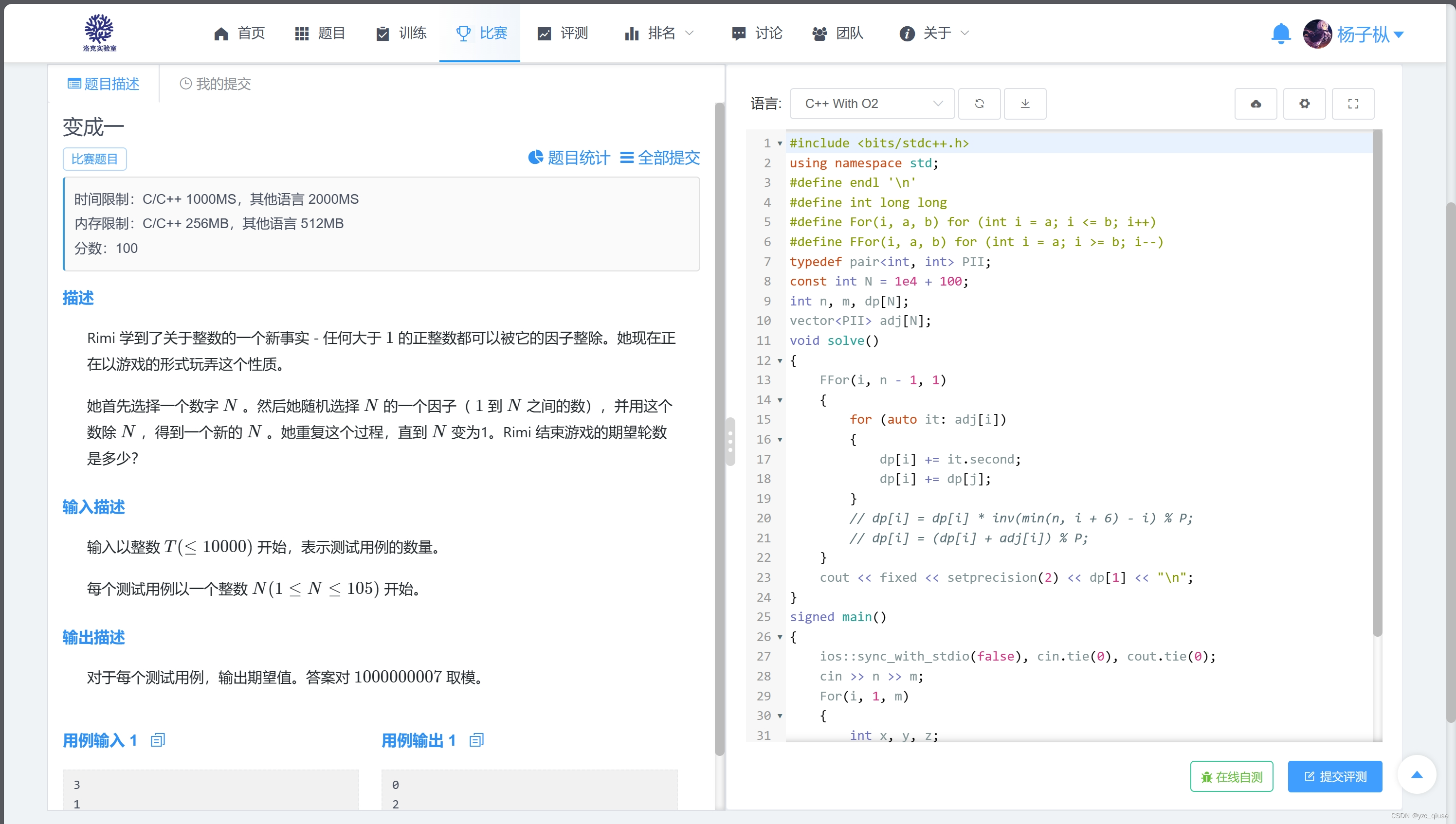The image size is (1456, 824).
Task: Click the download code icon button
Action: point(1025,104)
